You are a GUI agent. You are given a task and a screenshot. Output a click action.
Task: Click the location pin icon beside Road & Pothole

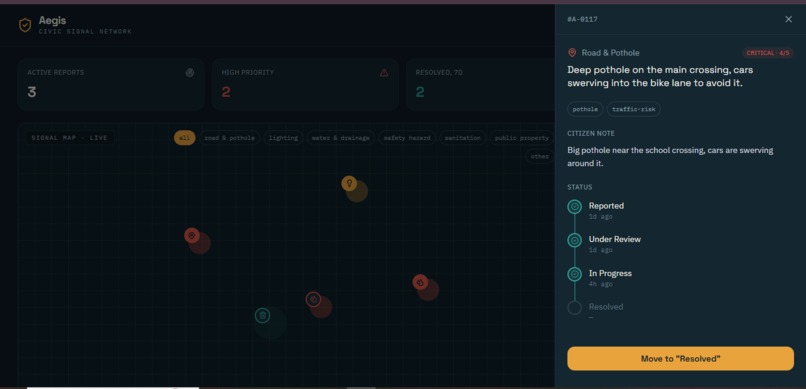(x=572, y=53)
